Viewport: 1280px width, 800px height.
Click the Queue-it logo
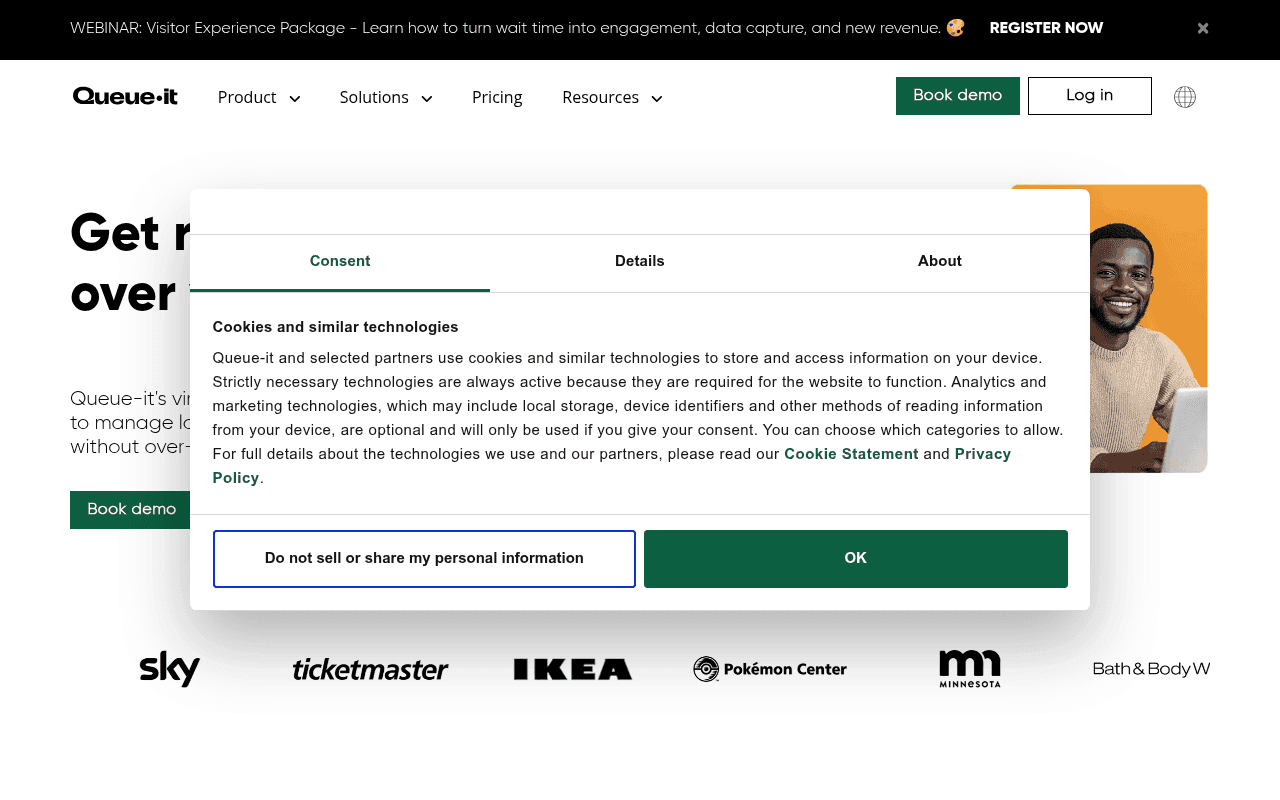(x=124, y=96)
